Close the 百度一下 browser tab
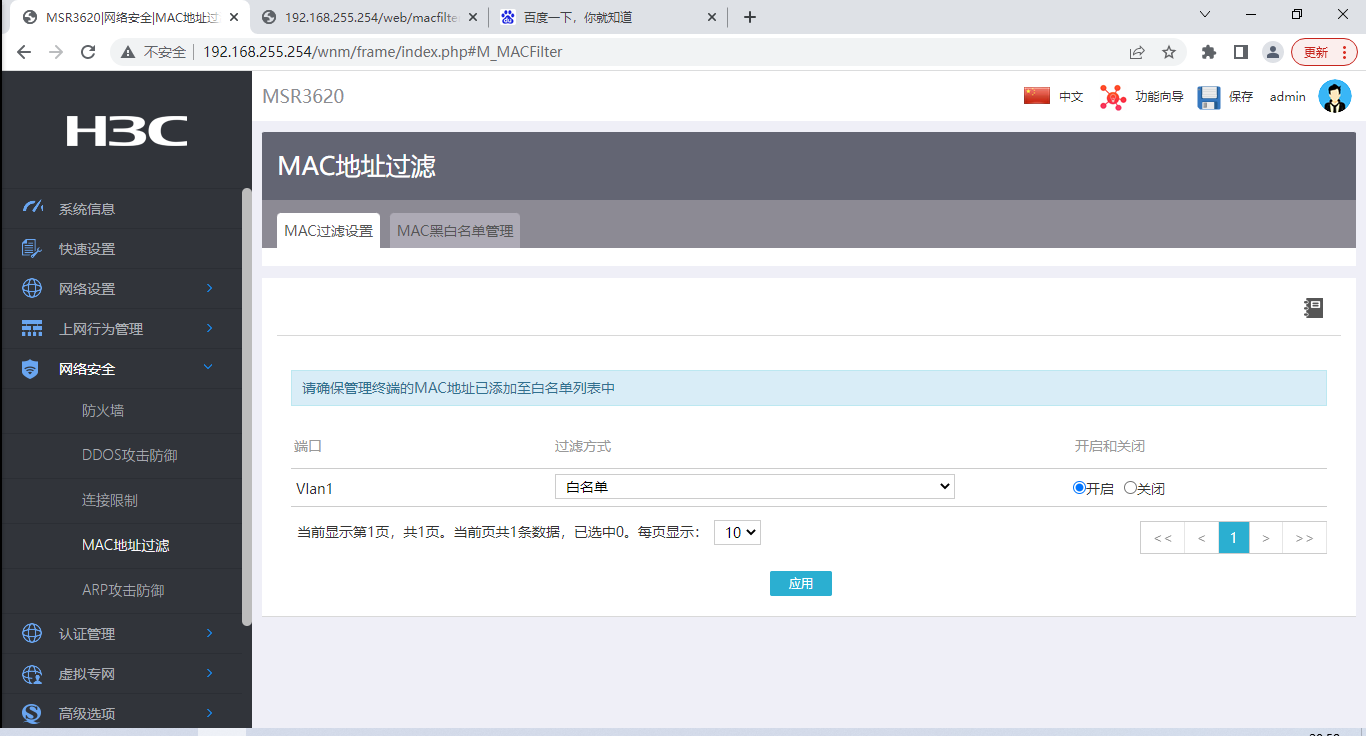The width and height of the screenshot is (1366, 736). pos(712,17)
